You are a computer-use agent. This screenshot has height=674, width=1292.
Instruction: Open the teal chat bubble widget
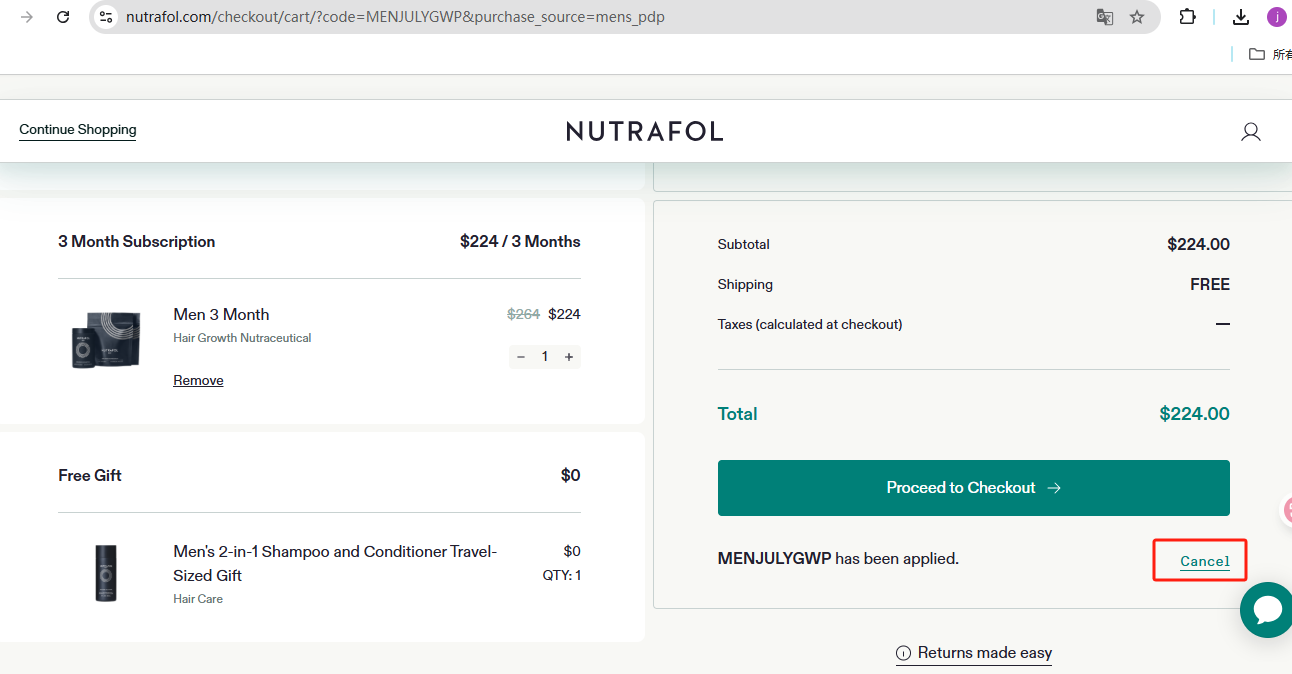tap(1267, 610)
